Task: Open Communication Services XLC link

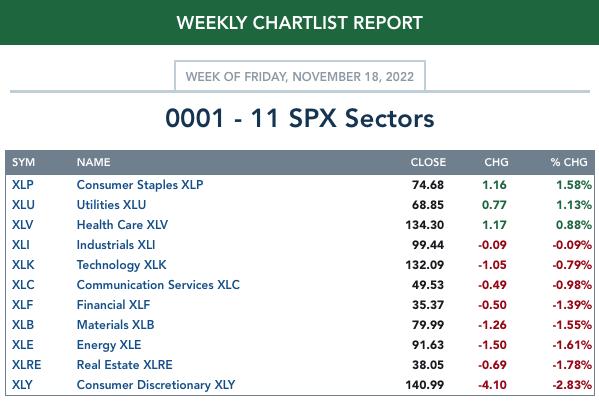Action: [158, 285]
